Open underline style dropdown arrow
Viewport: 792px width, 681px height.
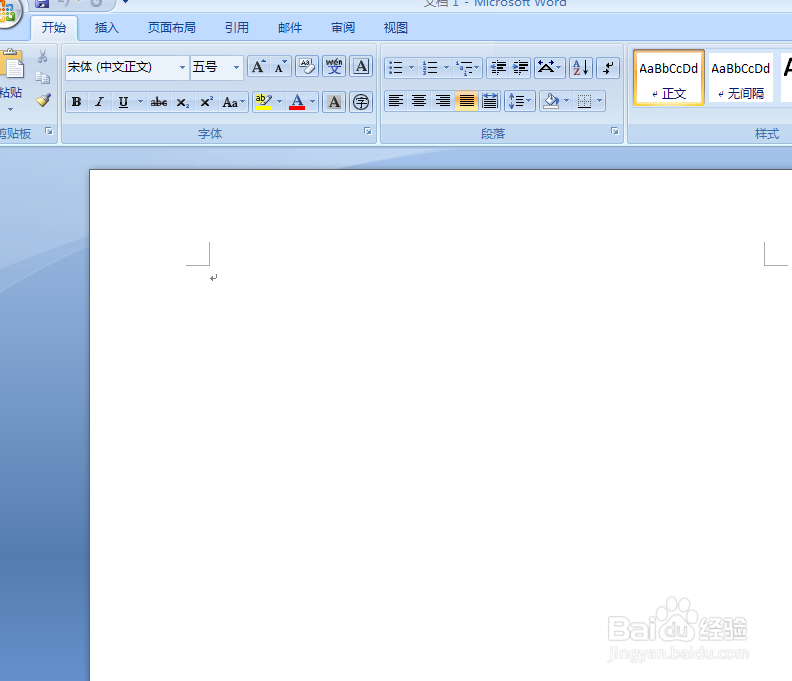(x=140, y=102)
